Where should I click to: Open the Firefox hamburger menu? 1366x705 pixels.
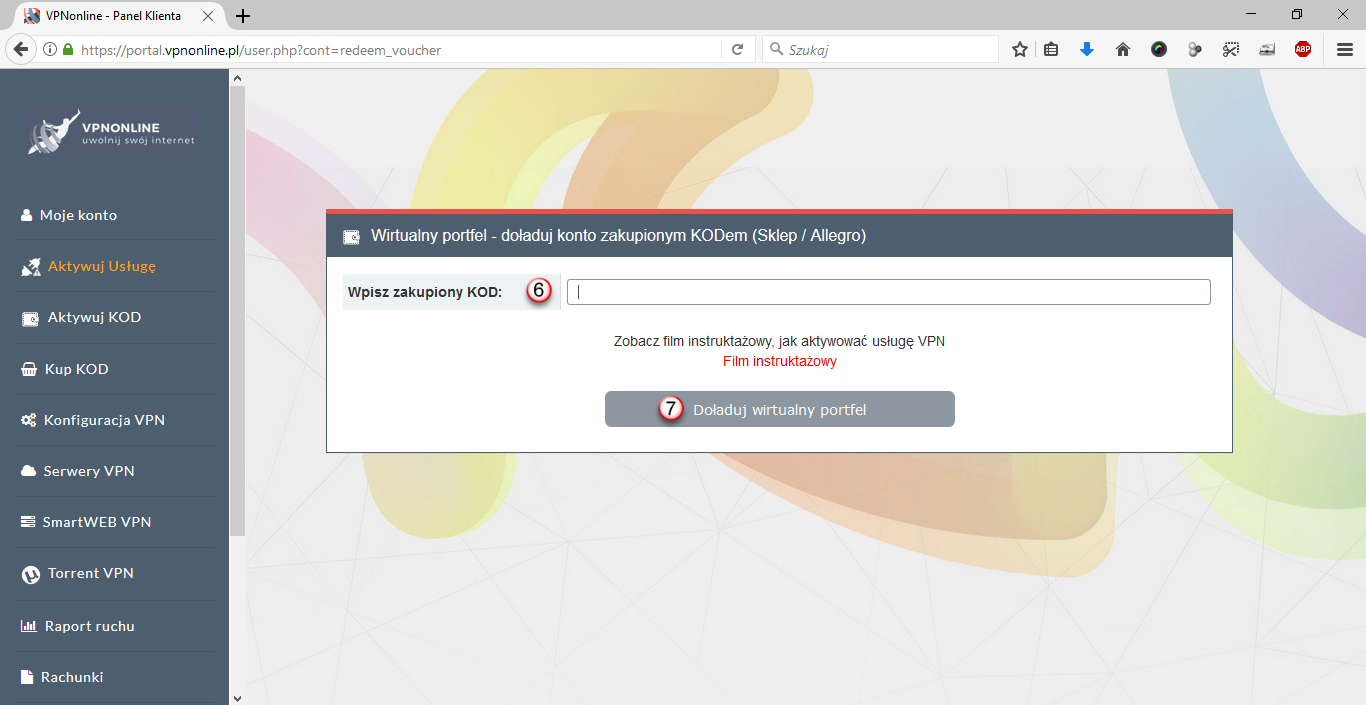(1345, 49)
